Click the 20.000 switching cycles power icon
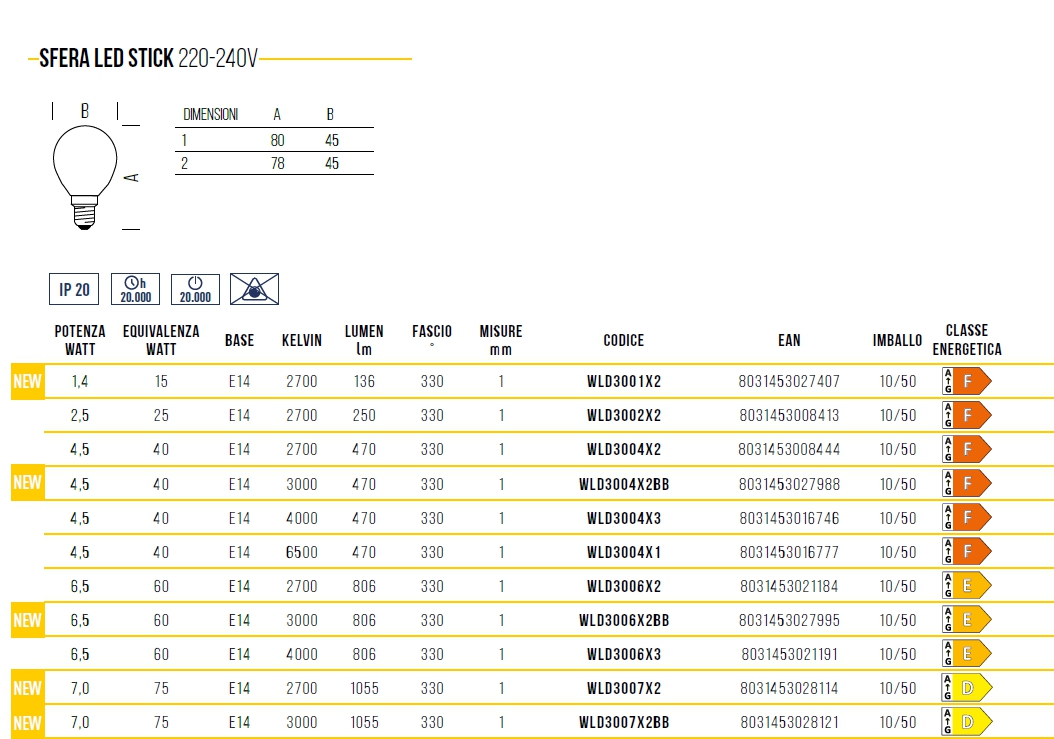 (195, 289)
